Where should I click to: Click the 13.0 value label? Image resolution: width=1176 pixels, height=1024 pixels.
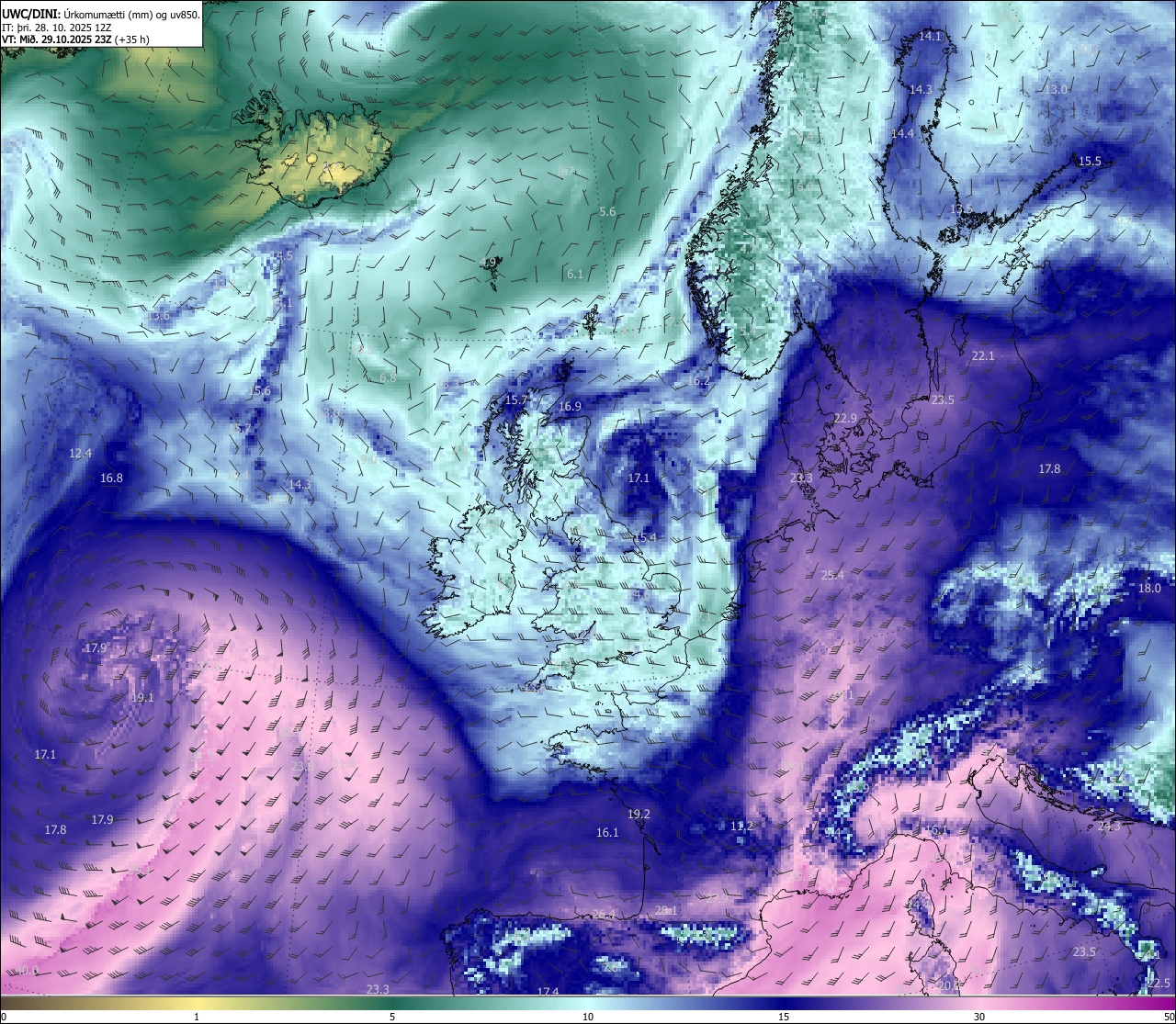1057,89
